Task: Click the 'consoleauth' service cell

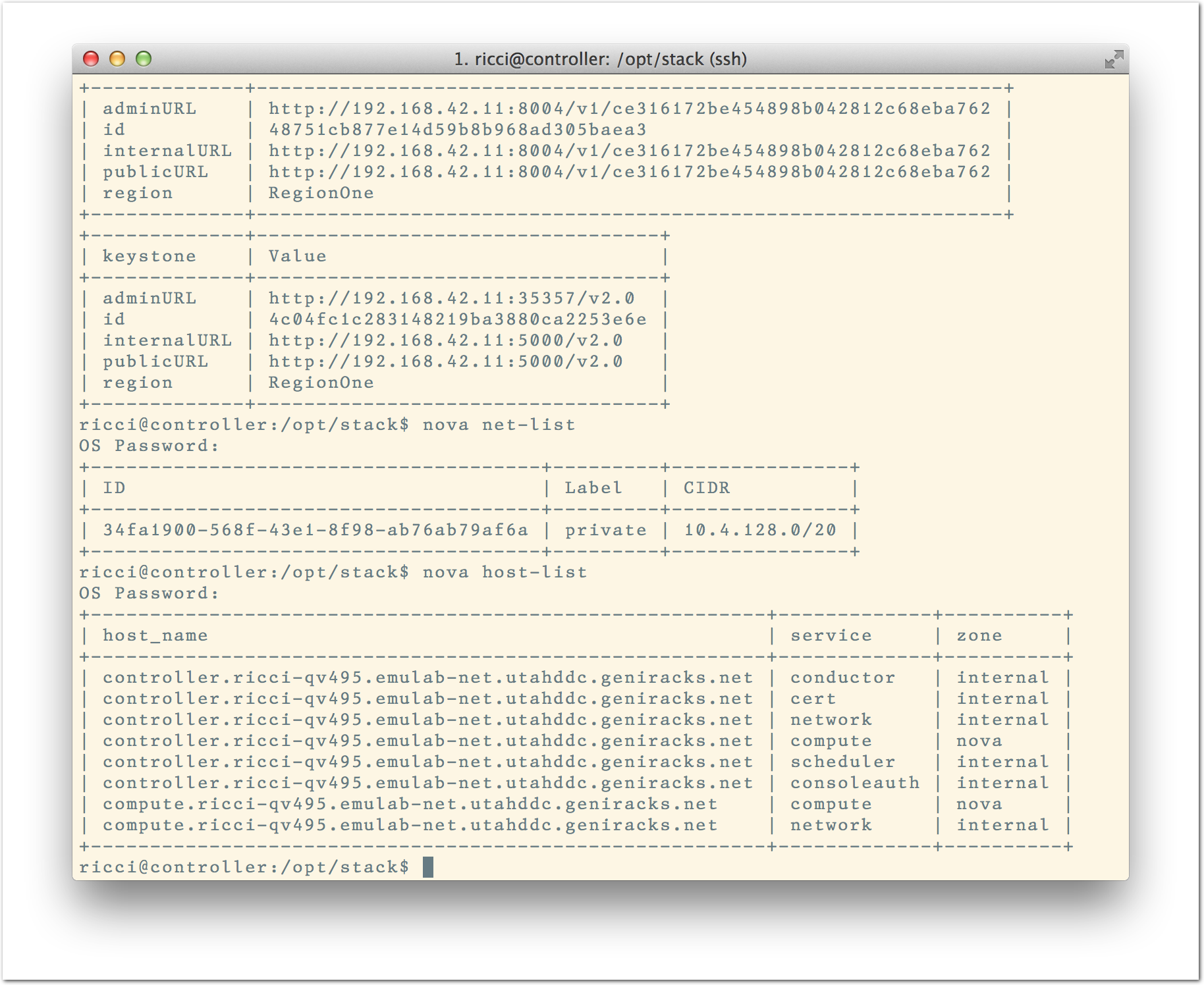Action: click(x=855, y=783)
